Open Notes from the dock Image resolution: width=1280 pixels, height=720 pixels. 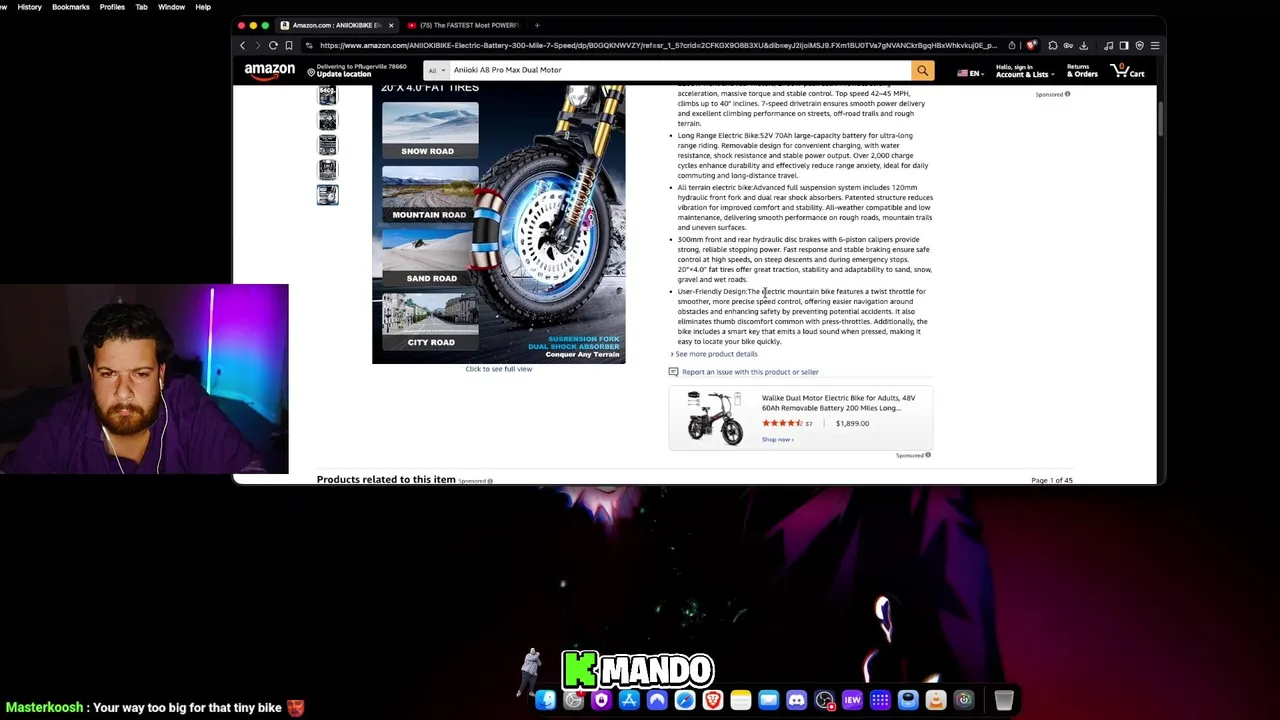click(741, 700)
